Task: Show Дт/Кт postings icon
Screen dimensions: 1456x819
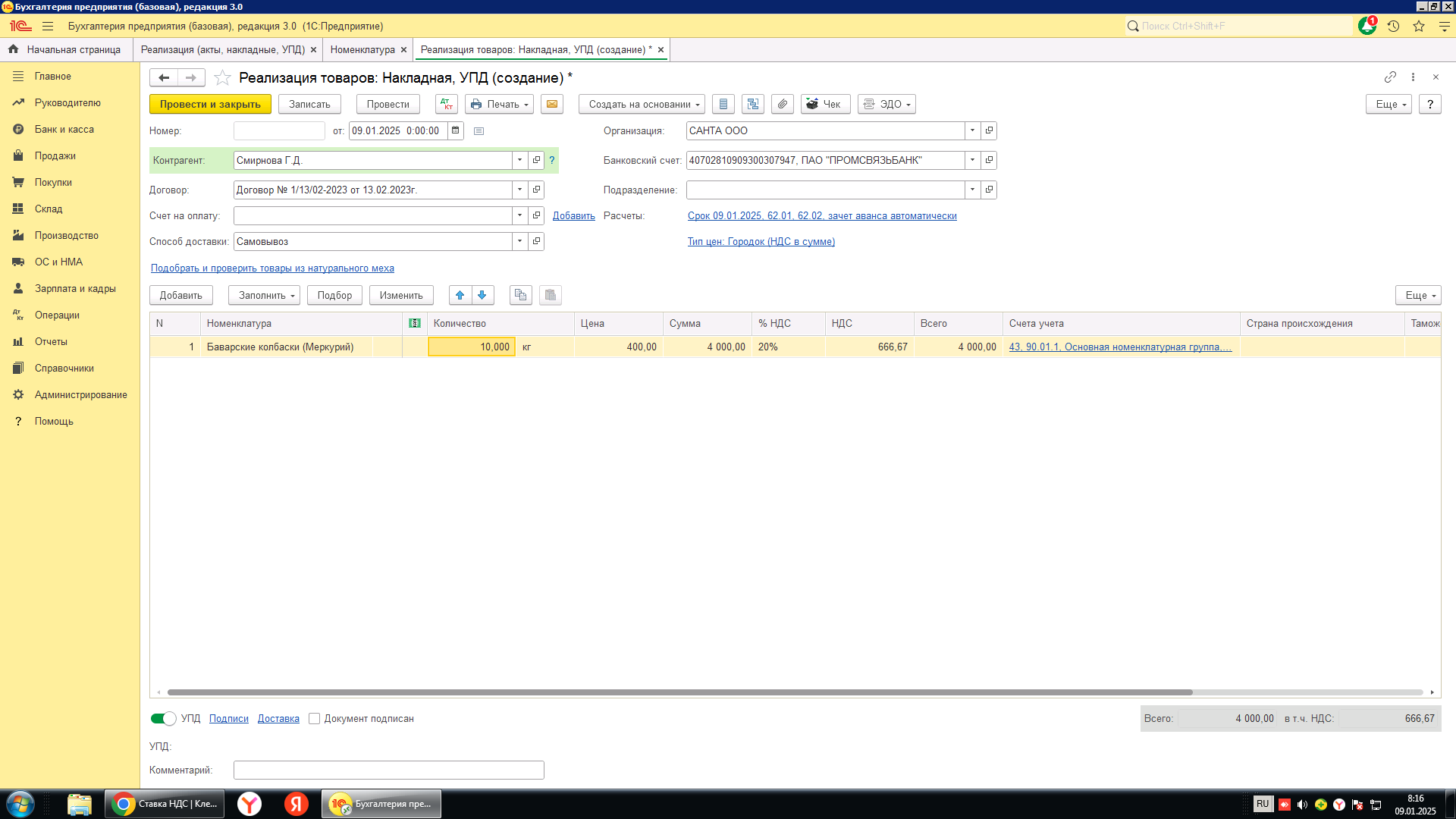Action: (x=447, y=104)
